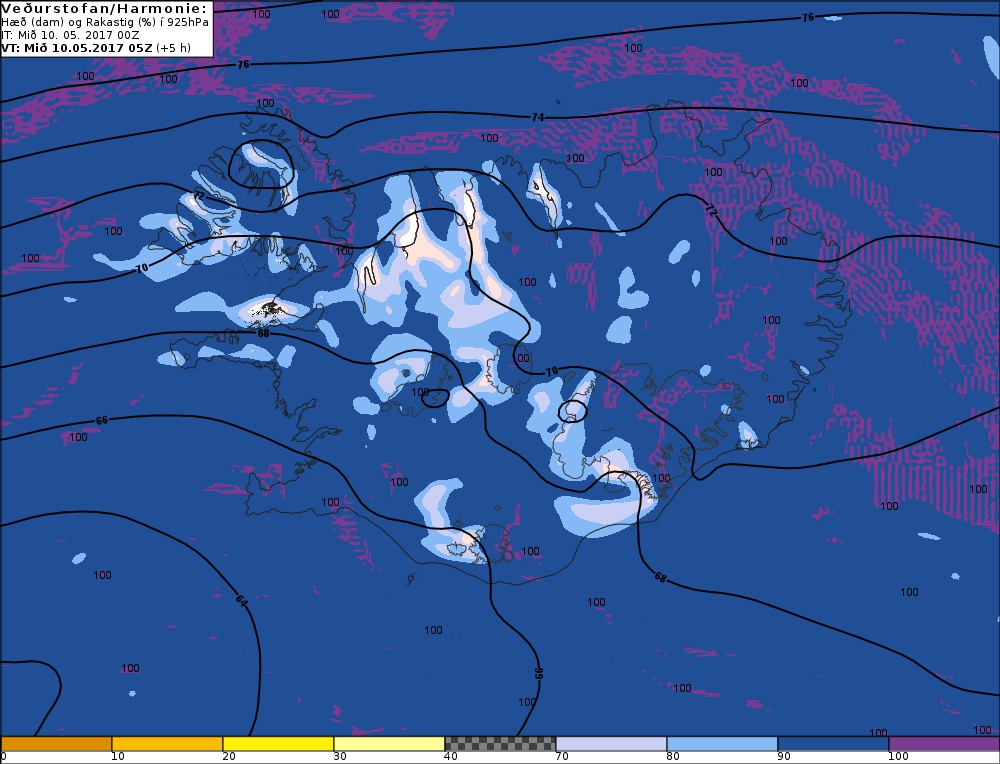Click the orange 10–20 legend swatch

pos(167,744)
